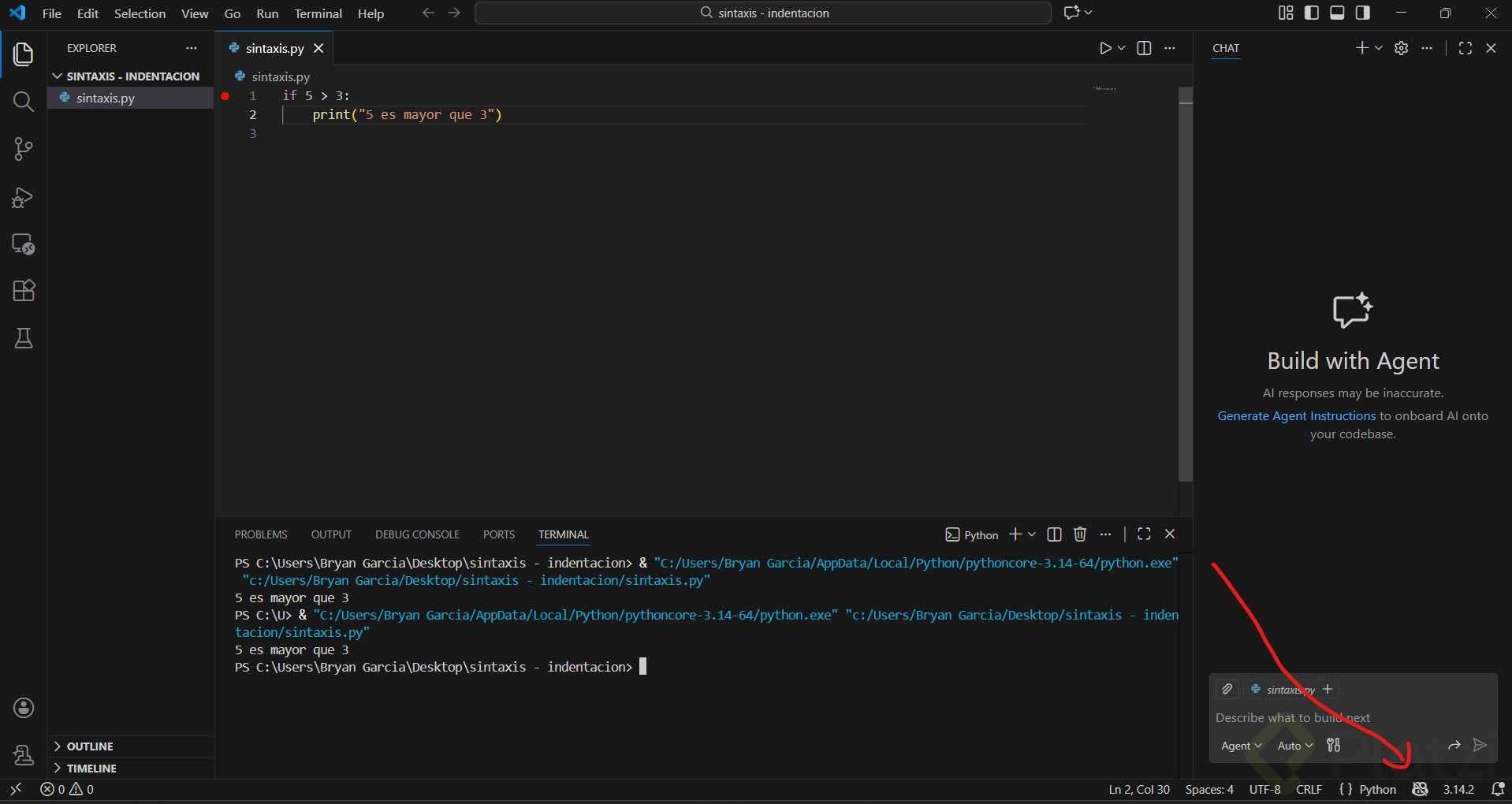Image resolution: width=1512 pixels, height=804 pixels.
Task: Run the Python file with play button
Action: click(x=1105, y=48)
